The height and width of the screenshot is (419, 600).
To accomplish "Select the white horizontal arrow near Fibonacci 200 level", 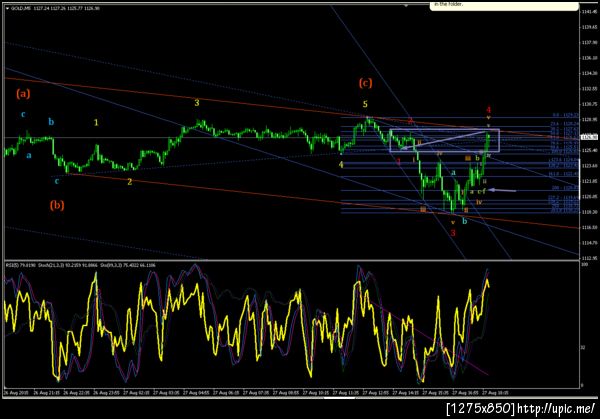I will pyautogui.click(x=503, y=190).
